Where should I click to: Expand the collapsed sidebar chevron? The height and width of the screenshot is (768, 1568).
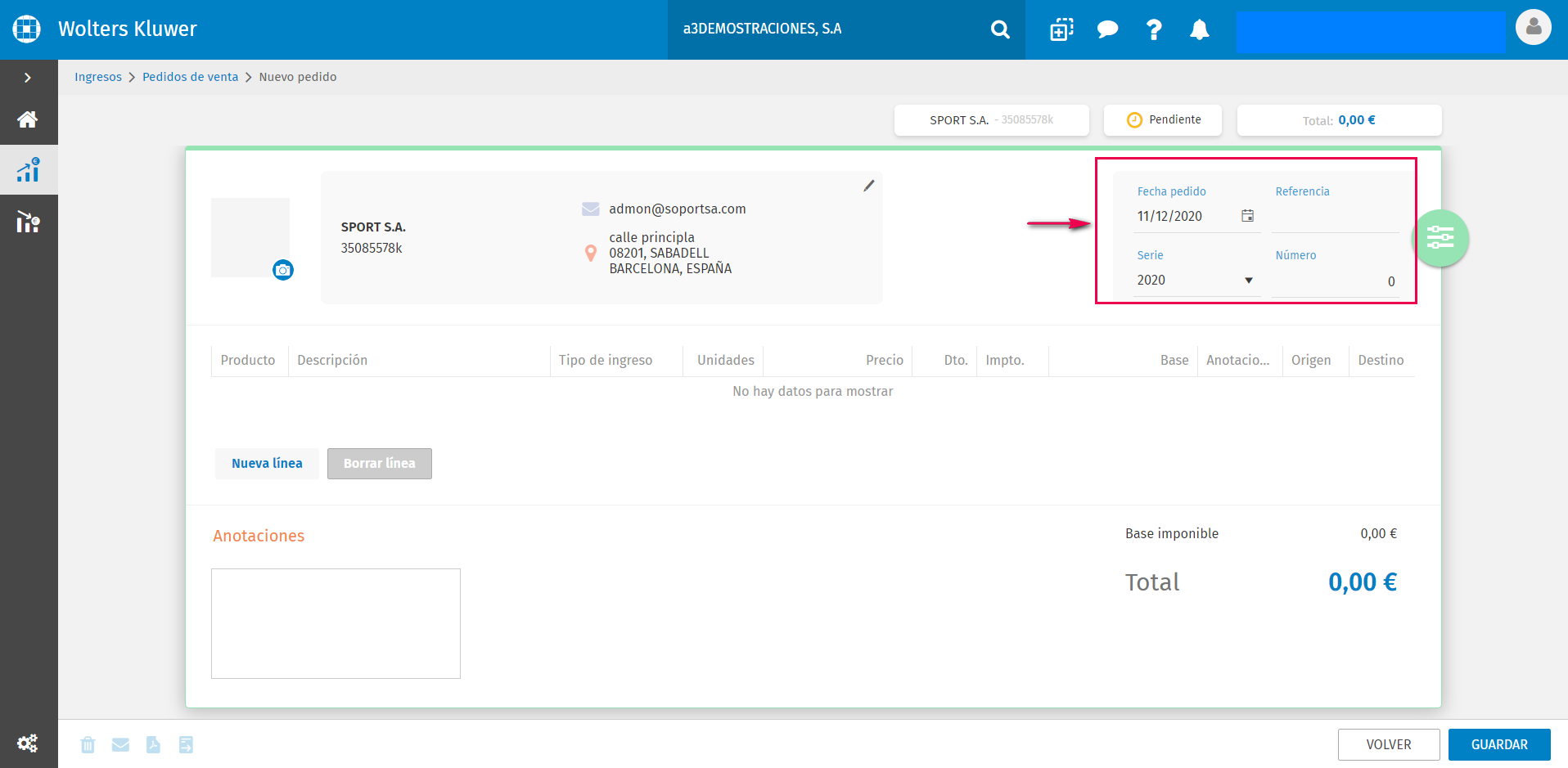[28, 78]
